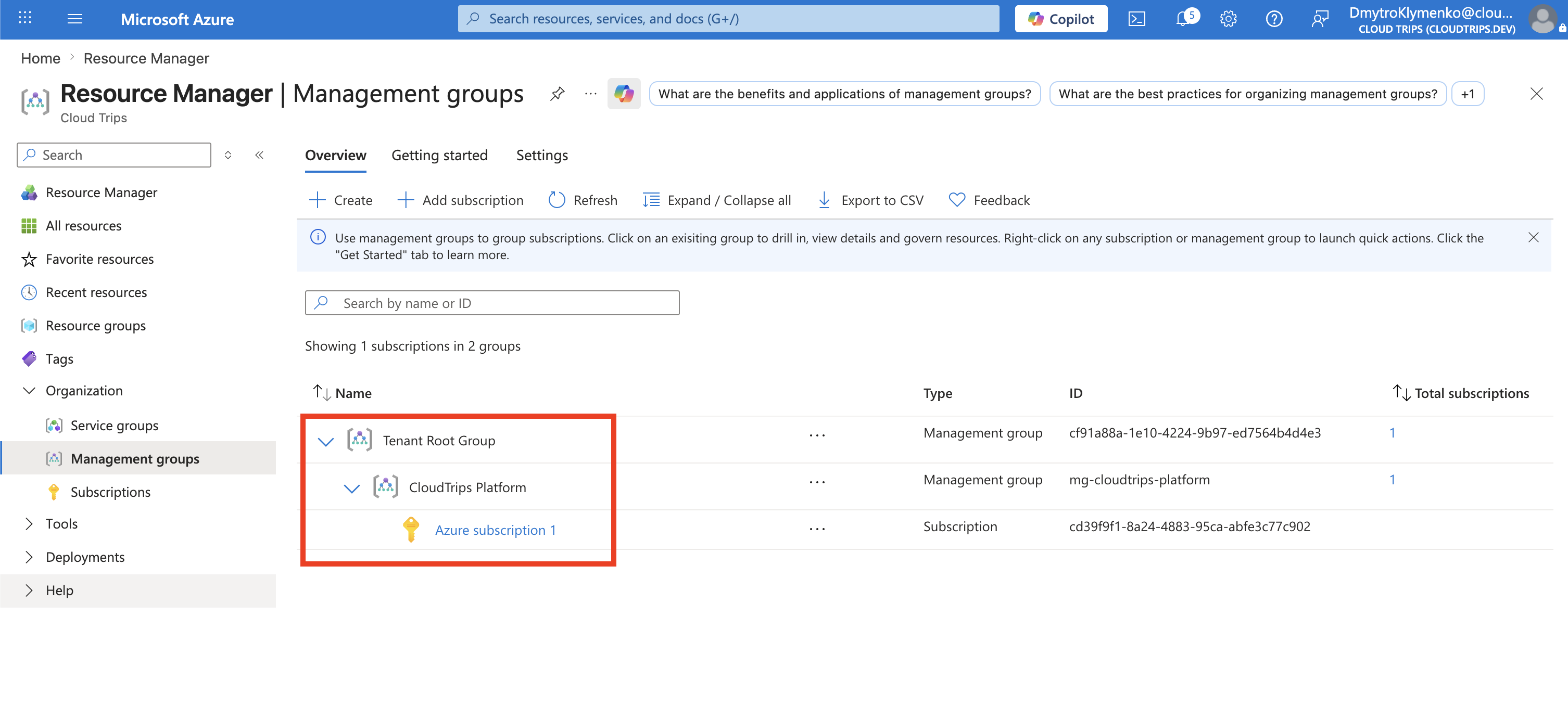1568x720 pixels.
Task: Expand the Deployments section
Action: pos(28,557)
